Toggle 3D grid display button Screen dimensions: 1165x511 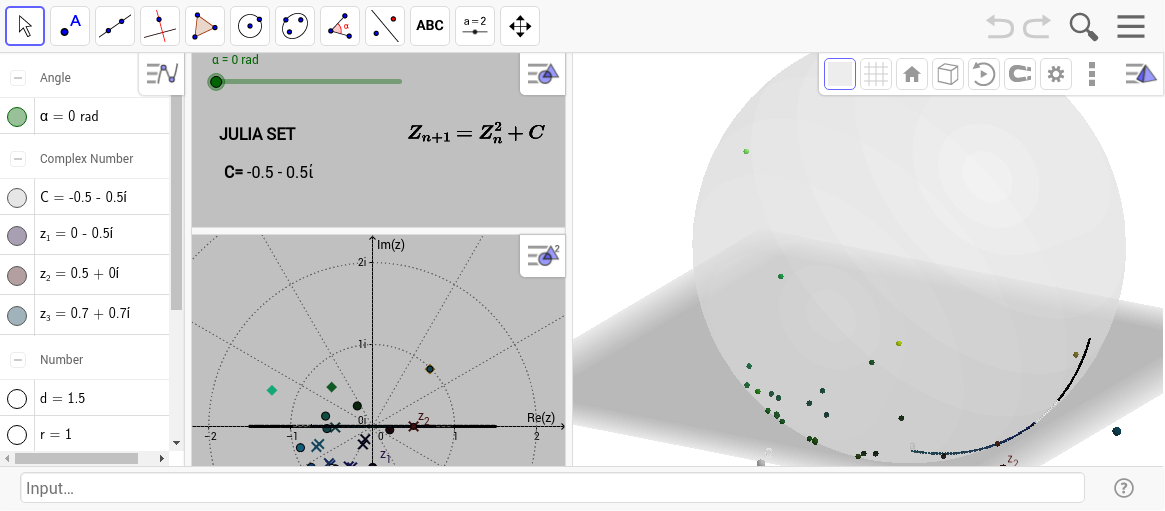coord(876,74)
